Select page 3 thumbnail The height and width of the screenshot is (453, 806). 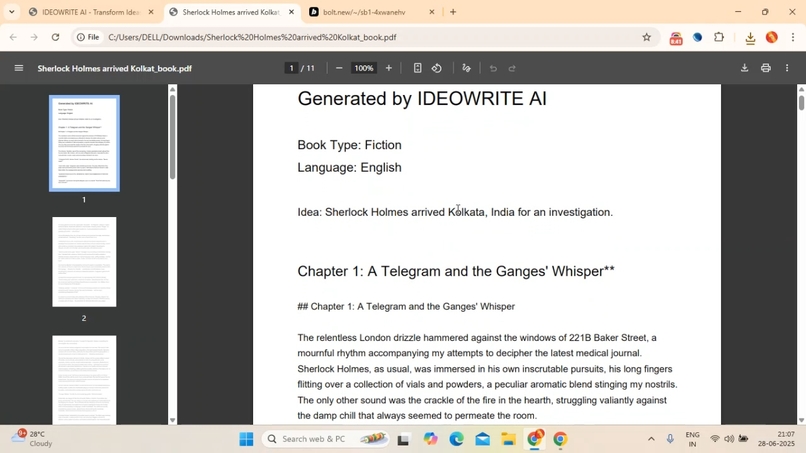pyautogui.click(x=84, y=379)
